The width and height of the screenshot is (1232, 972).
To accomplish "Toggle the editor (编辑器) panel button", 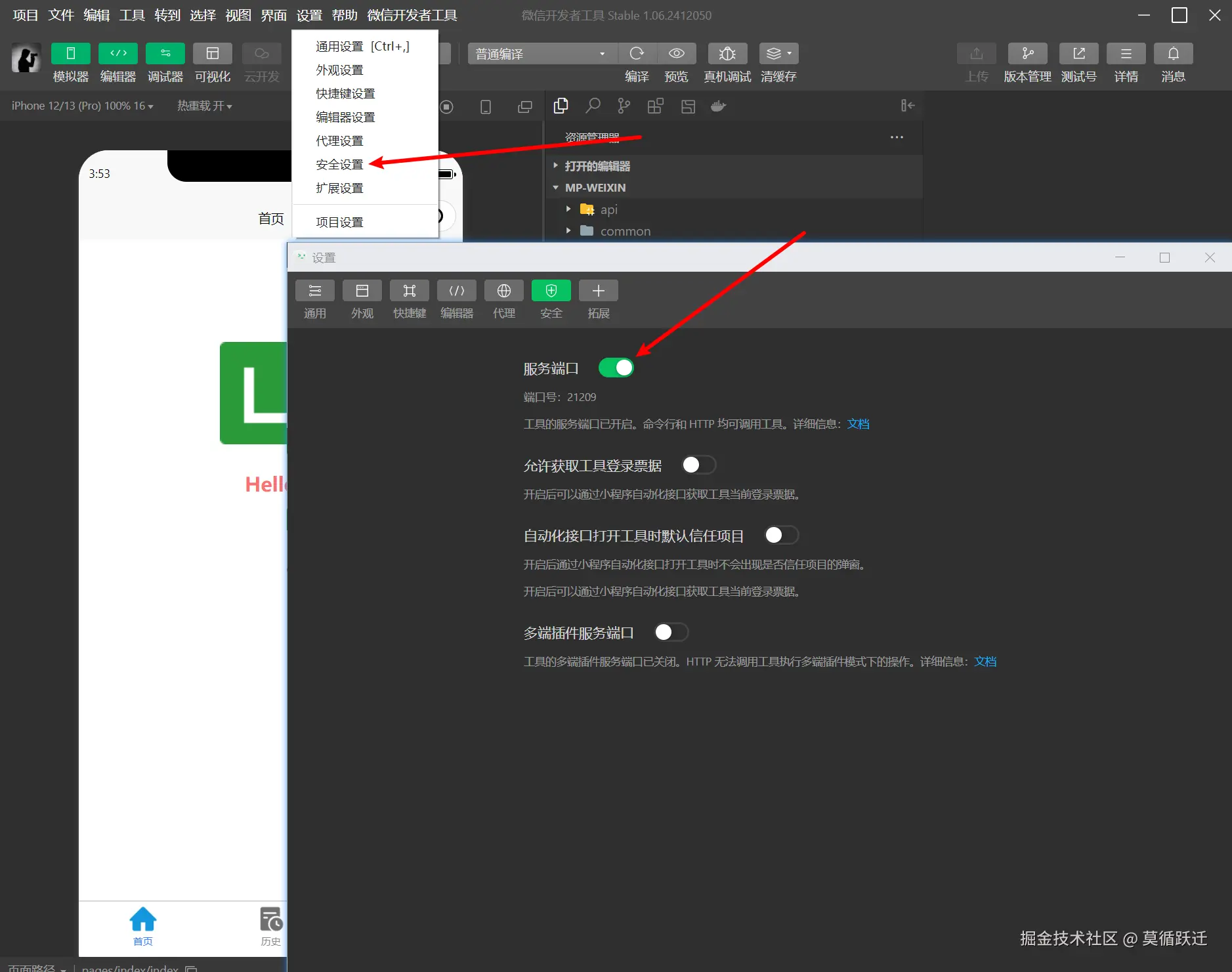I will pyautogui.click(x=118, y=54).
